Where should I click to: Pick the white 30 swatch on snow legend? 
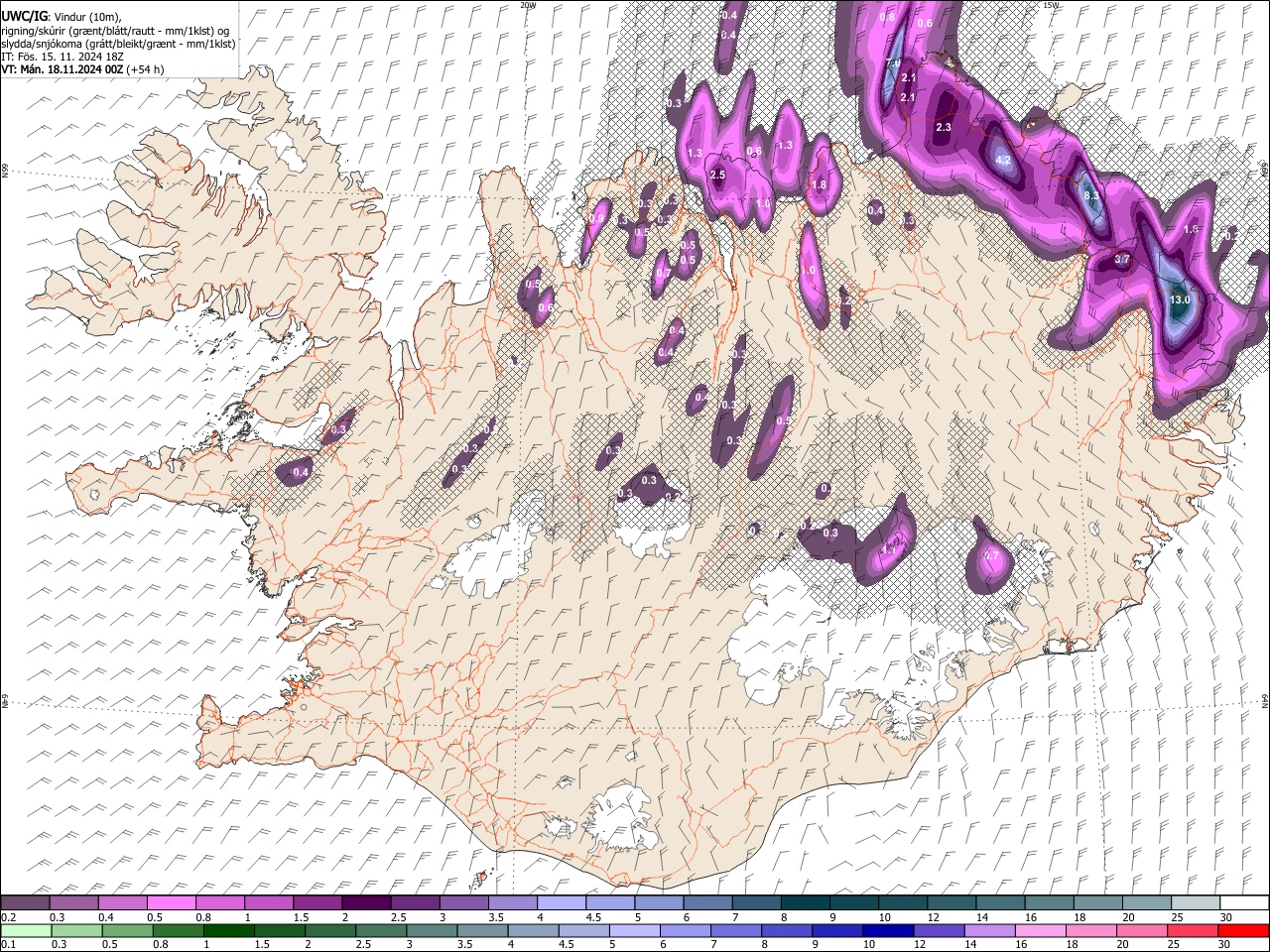pos(1243,903)
